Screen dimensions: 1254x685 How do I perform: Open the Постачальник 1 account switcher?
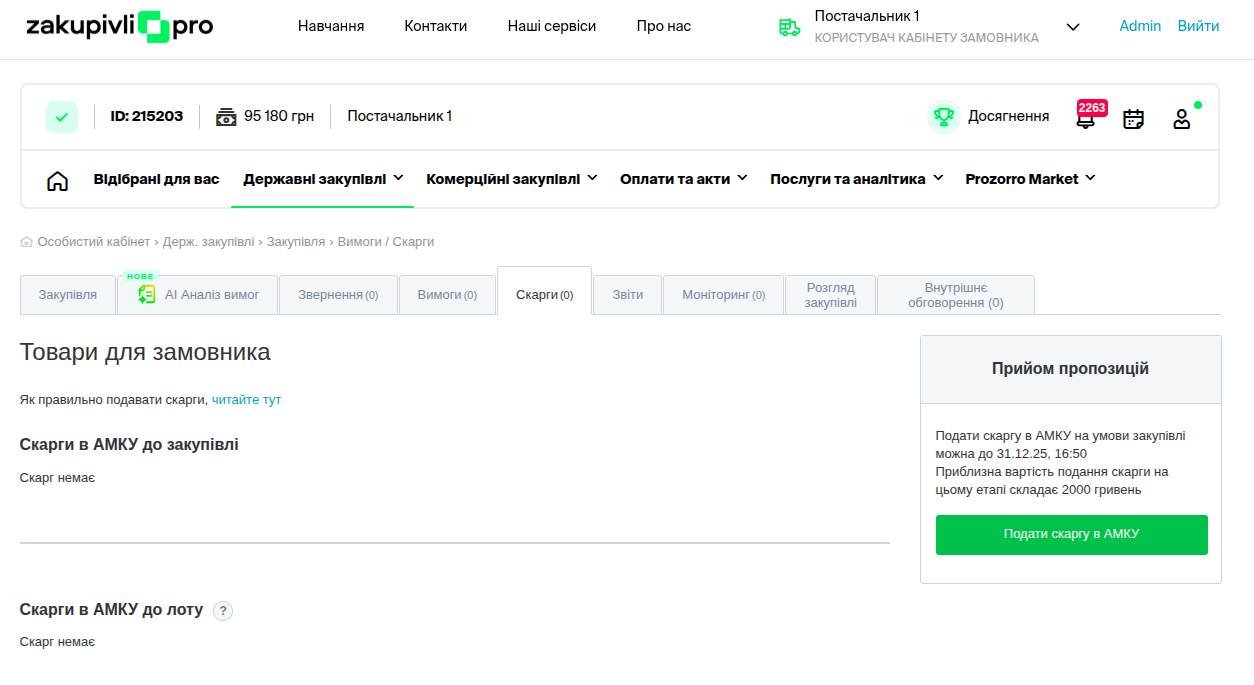(928, 27)
